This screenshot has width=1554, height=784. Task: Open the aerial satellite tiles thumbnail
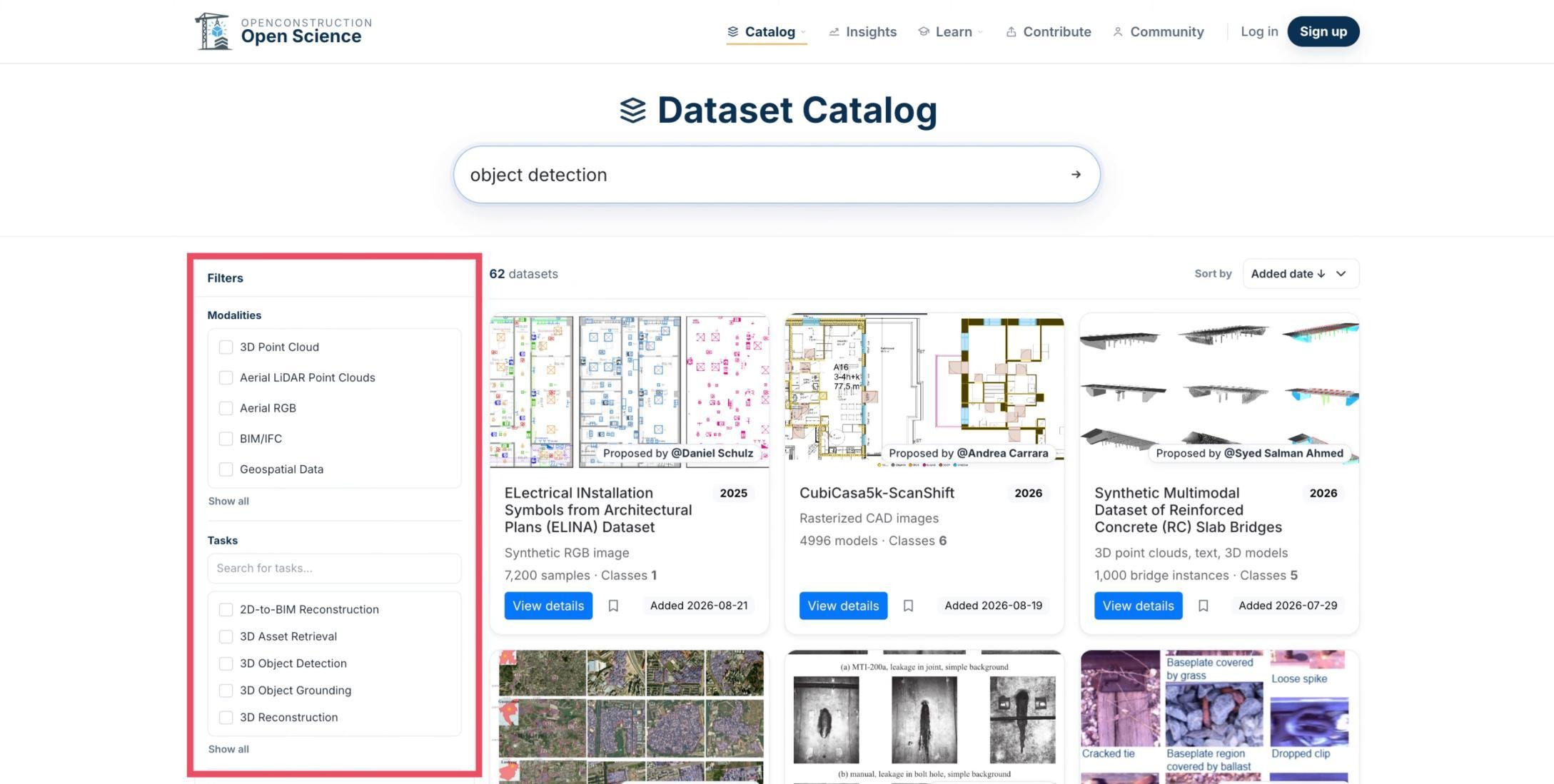point(630,716)
